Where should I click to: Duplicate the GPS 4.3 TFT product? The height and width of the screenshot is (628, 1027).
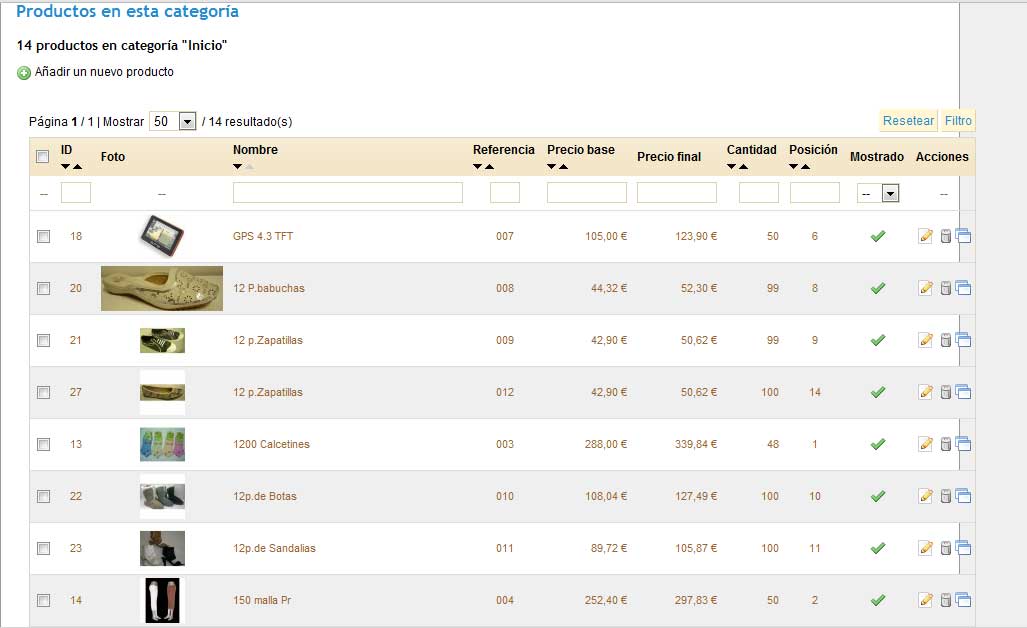click(963, 236)
